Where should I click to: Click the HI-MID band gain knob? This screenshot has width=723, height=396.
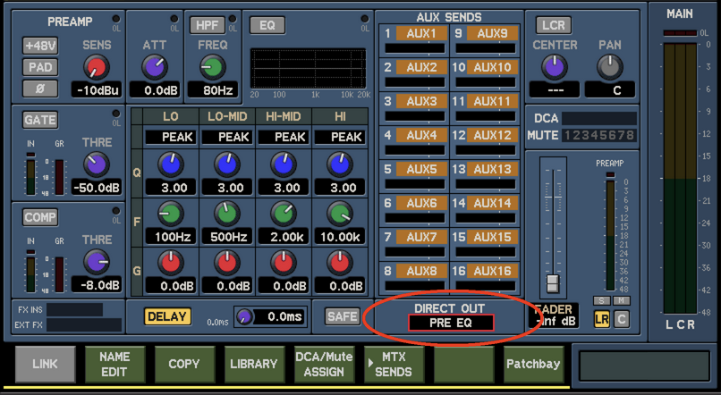(283, 262)
